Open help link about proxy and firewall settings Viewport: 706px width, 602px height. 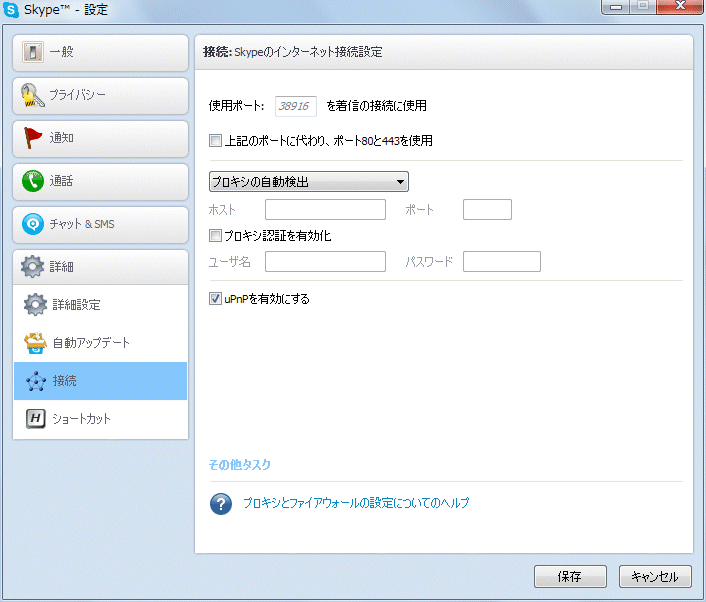(356, 503)
